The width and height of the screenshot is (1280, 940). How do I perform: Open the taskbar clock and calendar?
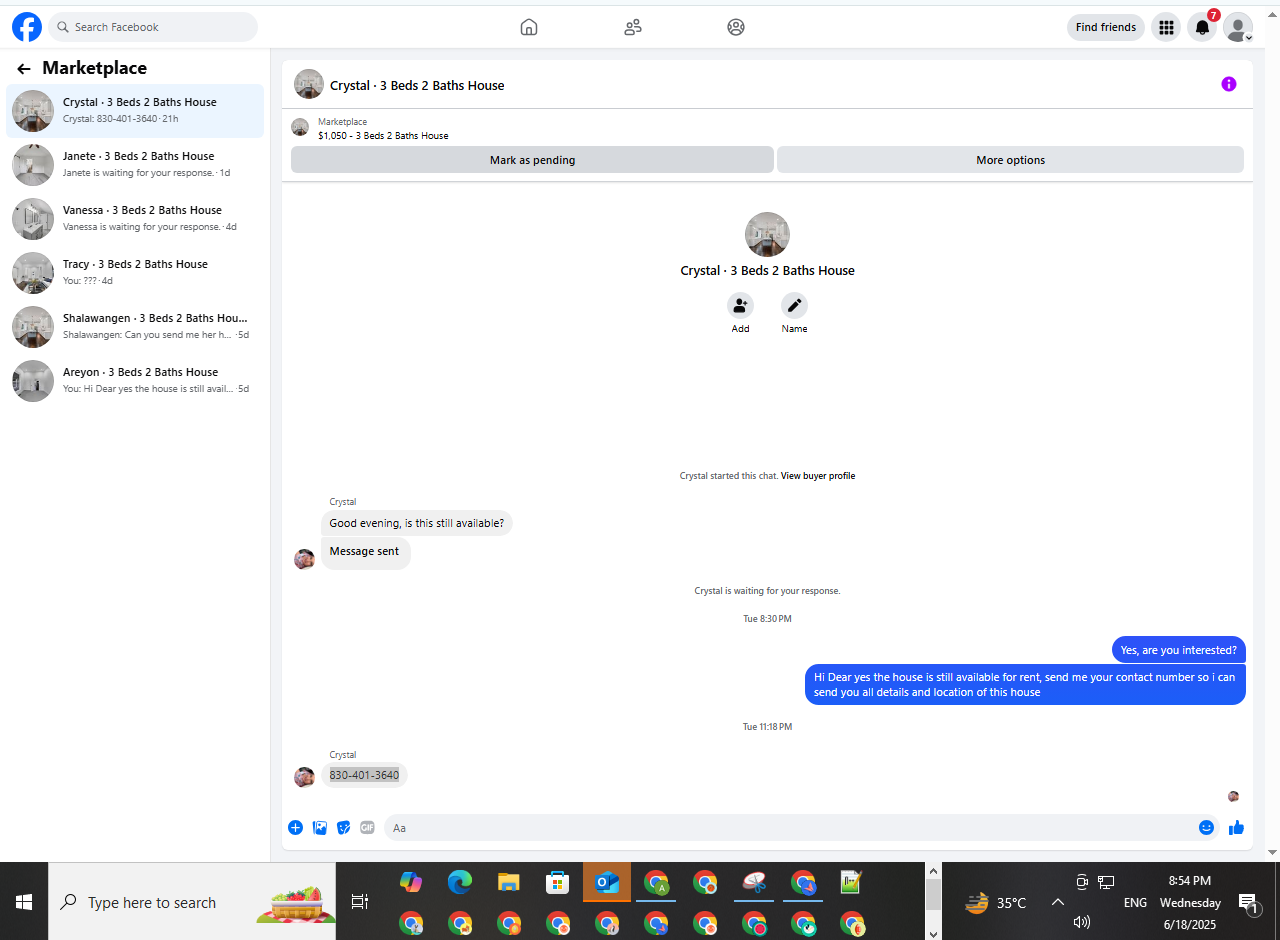1190,902
